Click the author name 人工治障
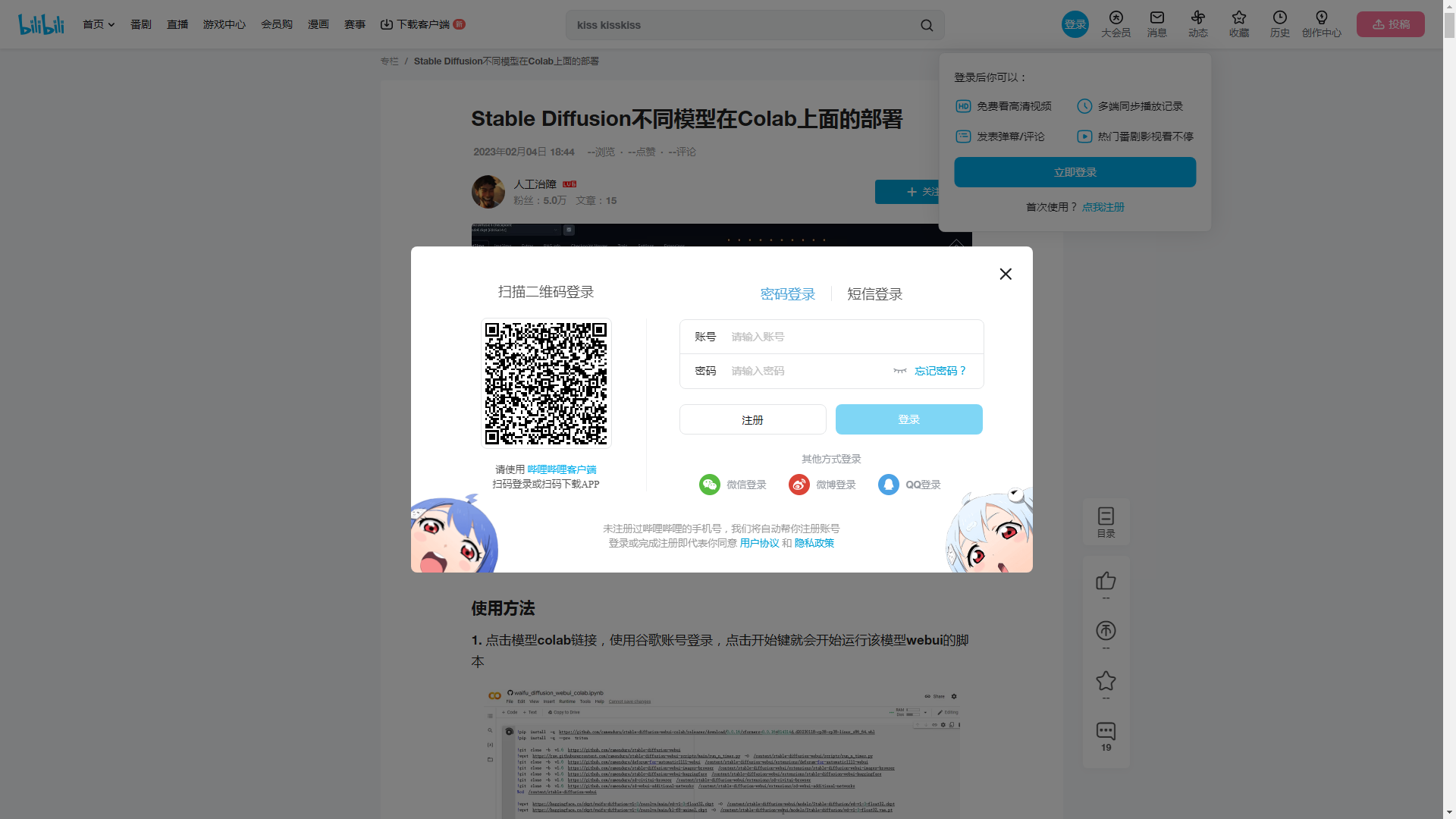This screenshot has height=819, width=1456. click(535, 184)
